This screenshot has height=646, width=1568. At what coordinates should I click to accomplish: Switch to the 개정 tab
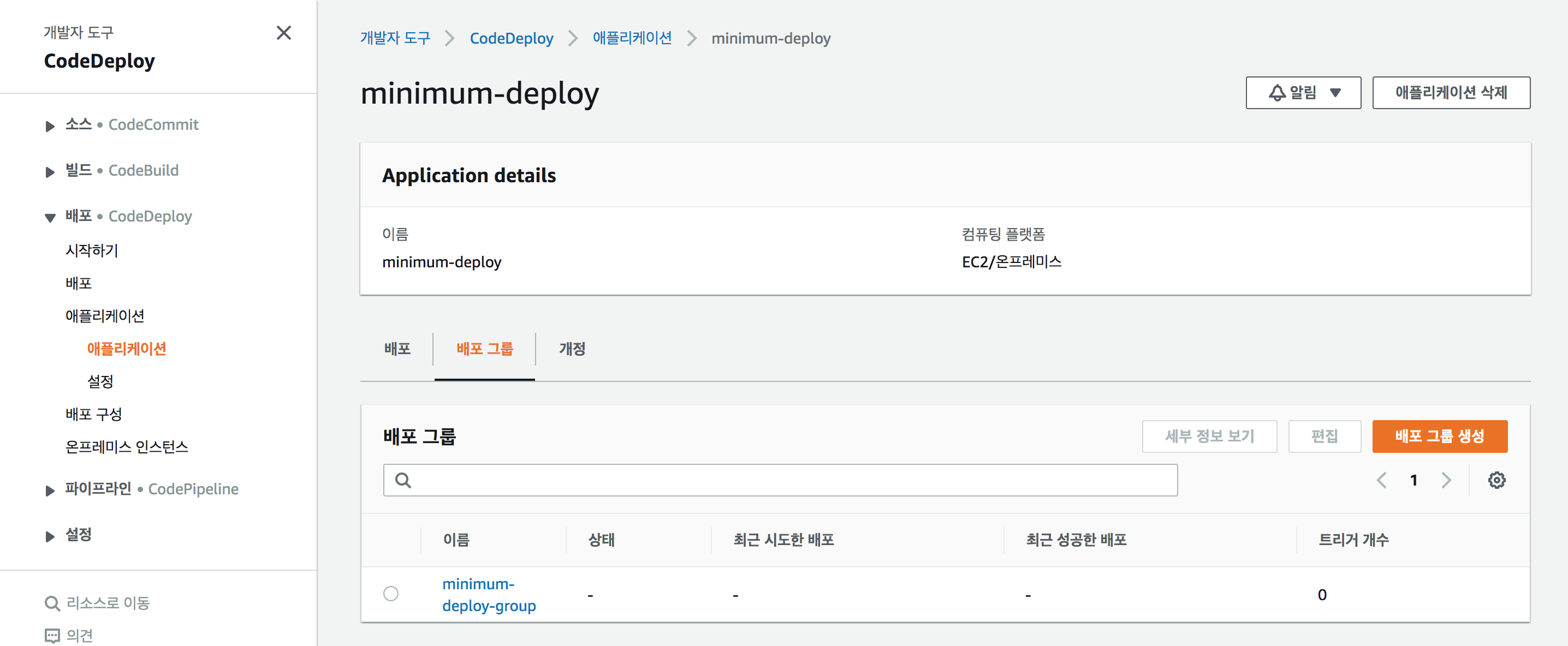tap(572, 349)
